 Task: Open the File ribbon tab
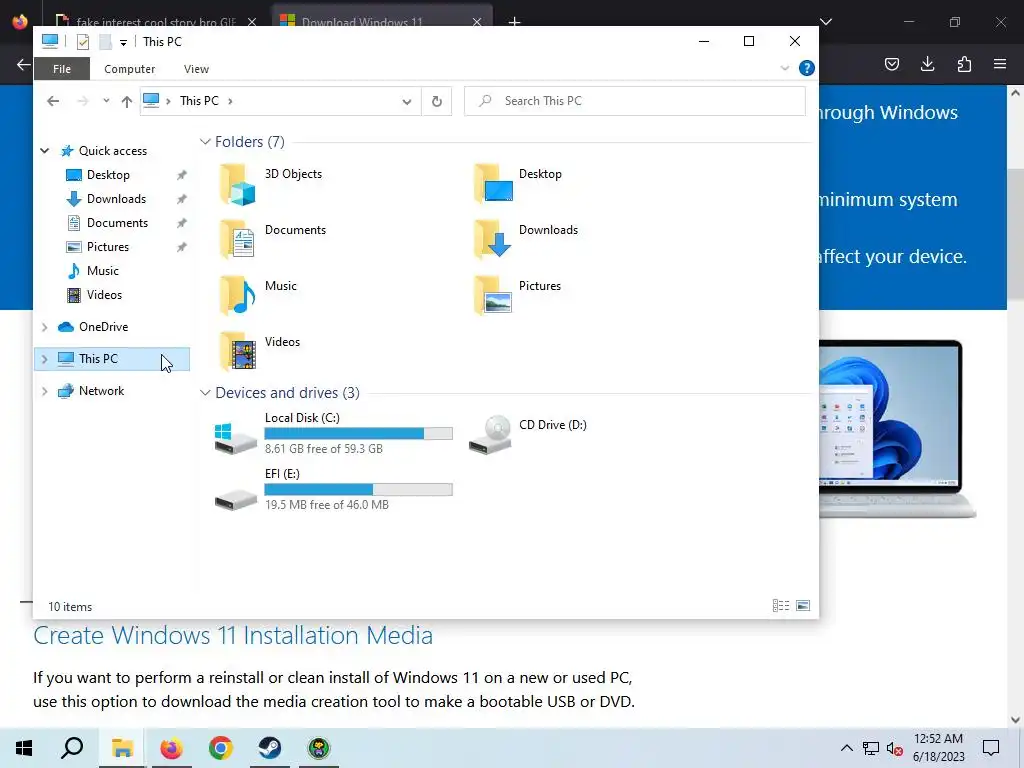pyautogui.click(x=62, y=69)
